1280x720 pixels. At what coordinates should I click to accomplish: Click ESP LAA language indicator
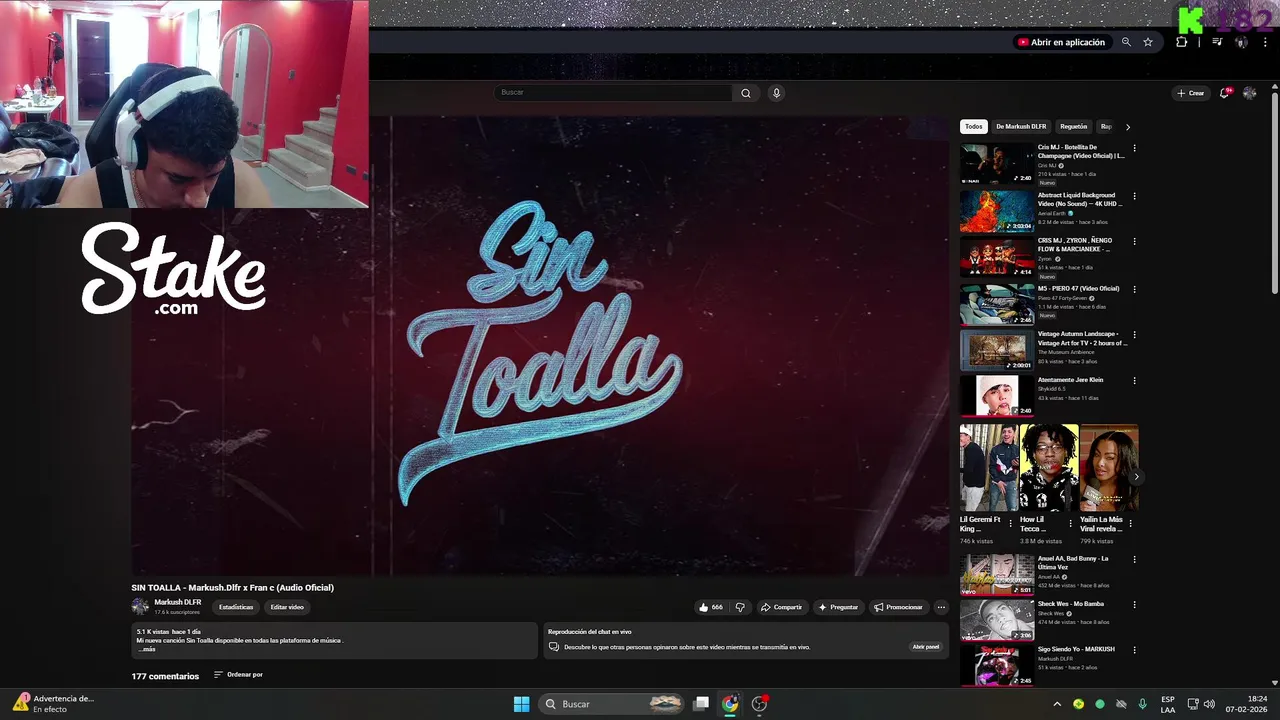(1168, 704)
